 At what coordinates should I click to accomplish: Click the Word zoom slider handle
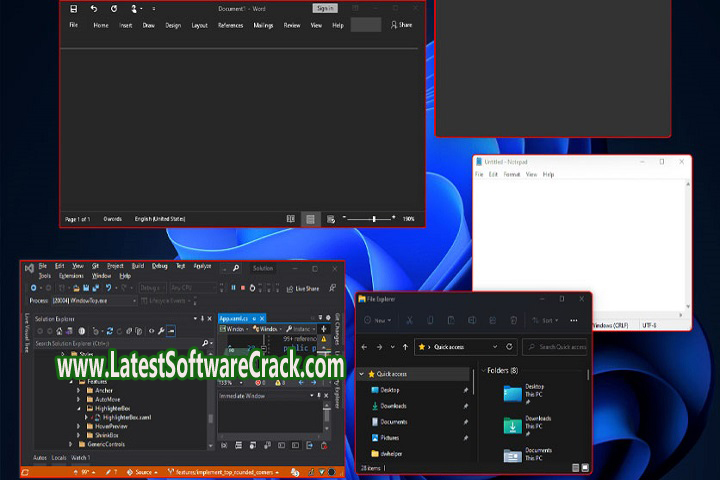(x=374, y=219)
